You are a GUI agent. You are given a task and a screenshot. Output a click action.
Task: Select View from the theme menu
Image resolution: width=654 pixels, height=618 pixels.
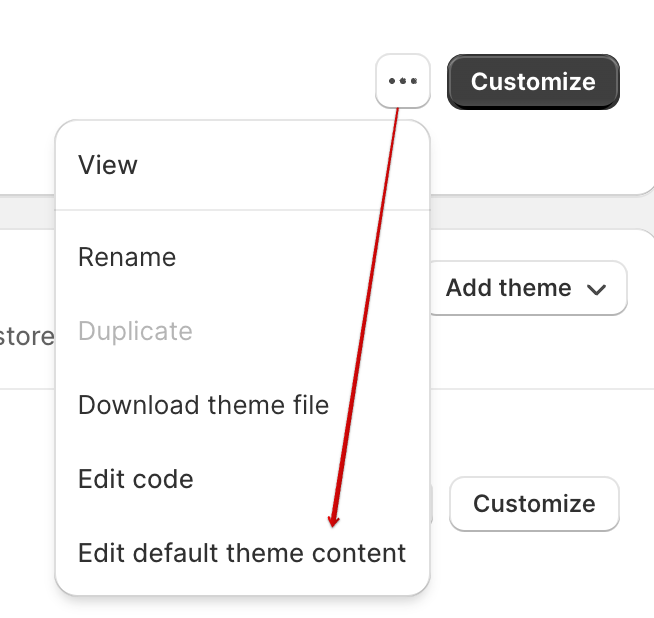pyautogui.click(x=108, y=165)
